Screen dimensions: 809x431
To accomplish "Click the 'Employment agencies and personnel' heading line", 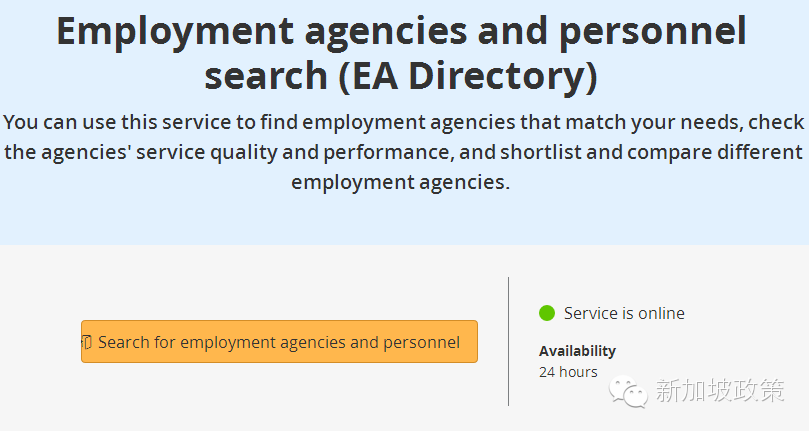I will click(x=401, y=31).
